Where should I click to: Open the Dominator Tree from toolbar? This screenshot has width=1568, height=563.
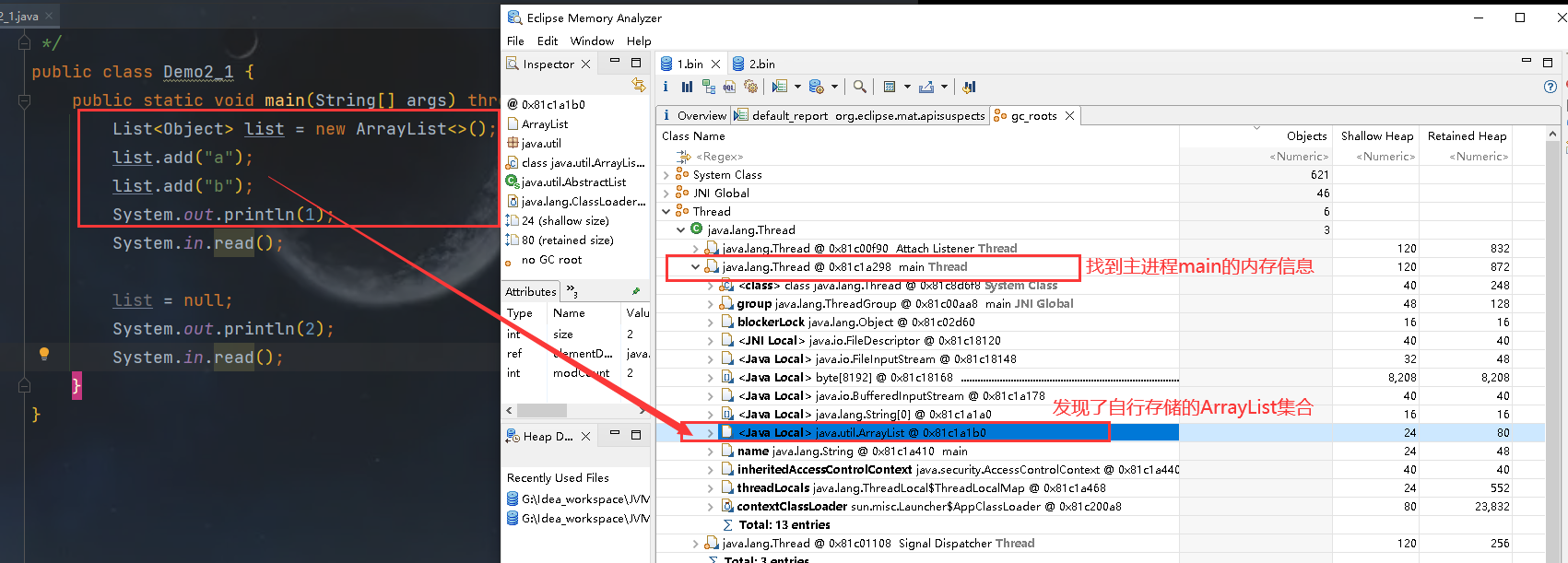pyautogui.click(x=708, y=87)
